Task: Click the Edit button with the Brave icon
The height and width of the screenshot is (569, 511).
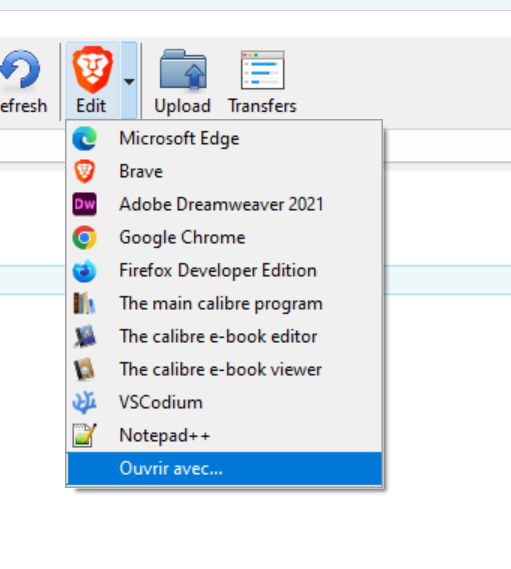Action: [93, 81]
